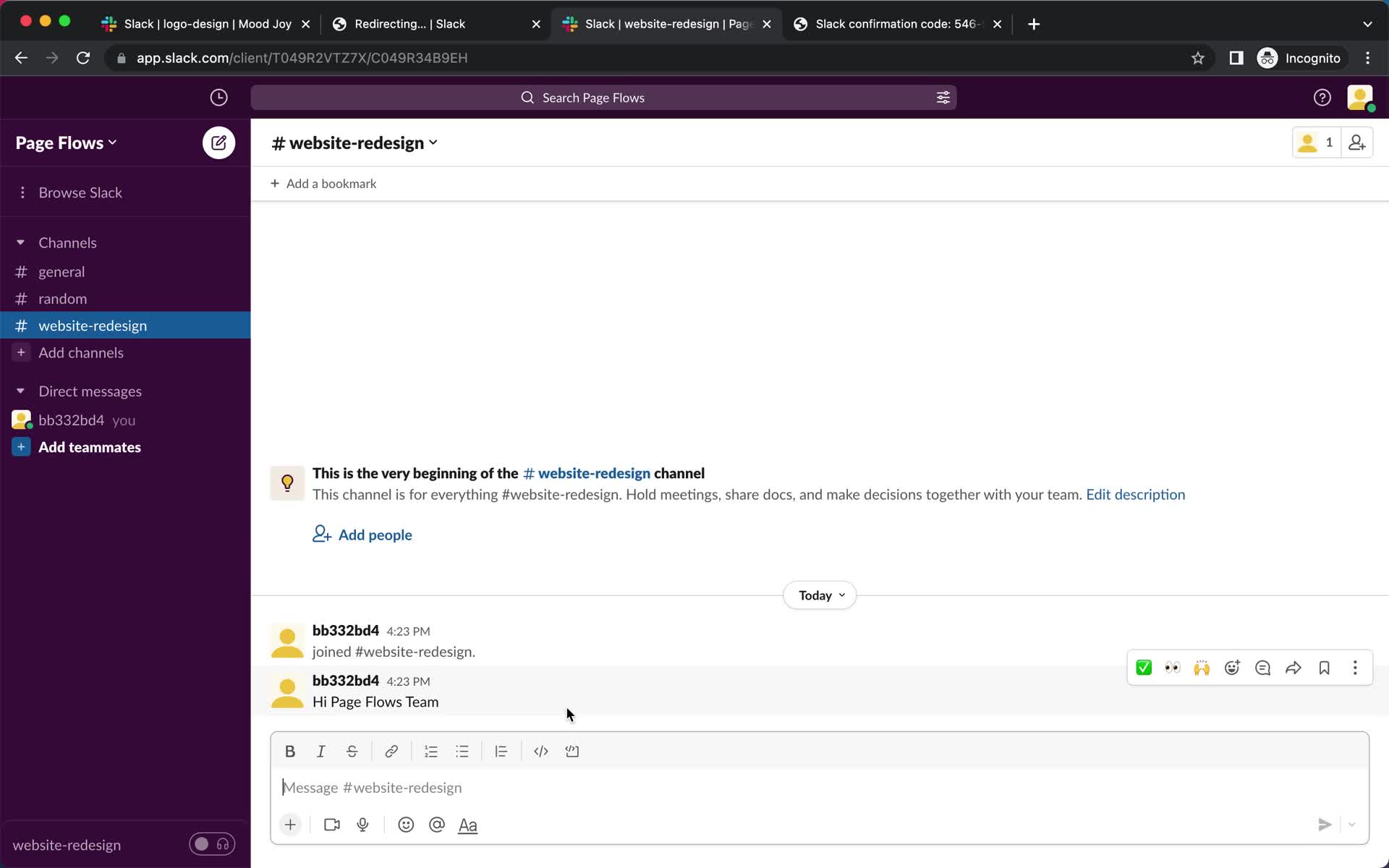Click Edit description link

click(1136, 494)
